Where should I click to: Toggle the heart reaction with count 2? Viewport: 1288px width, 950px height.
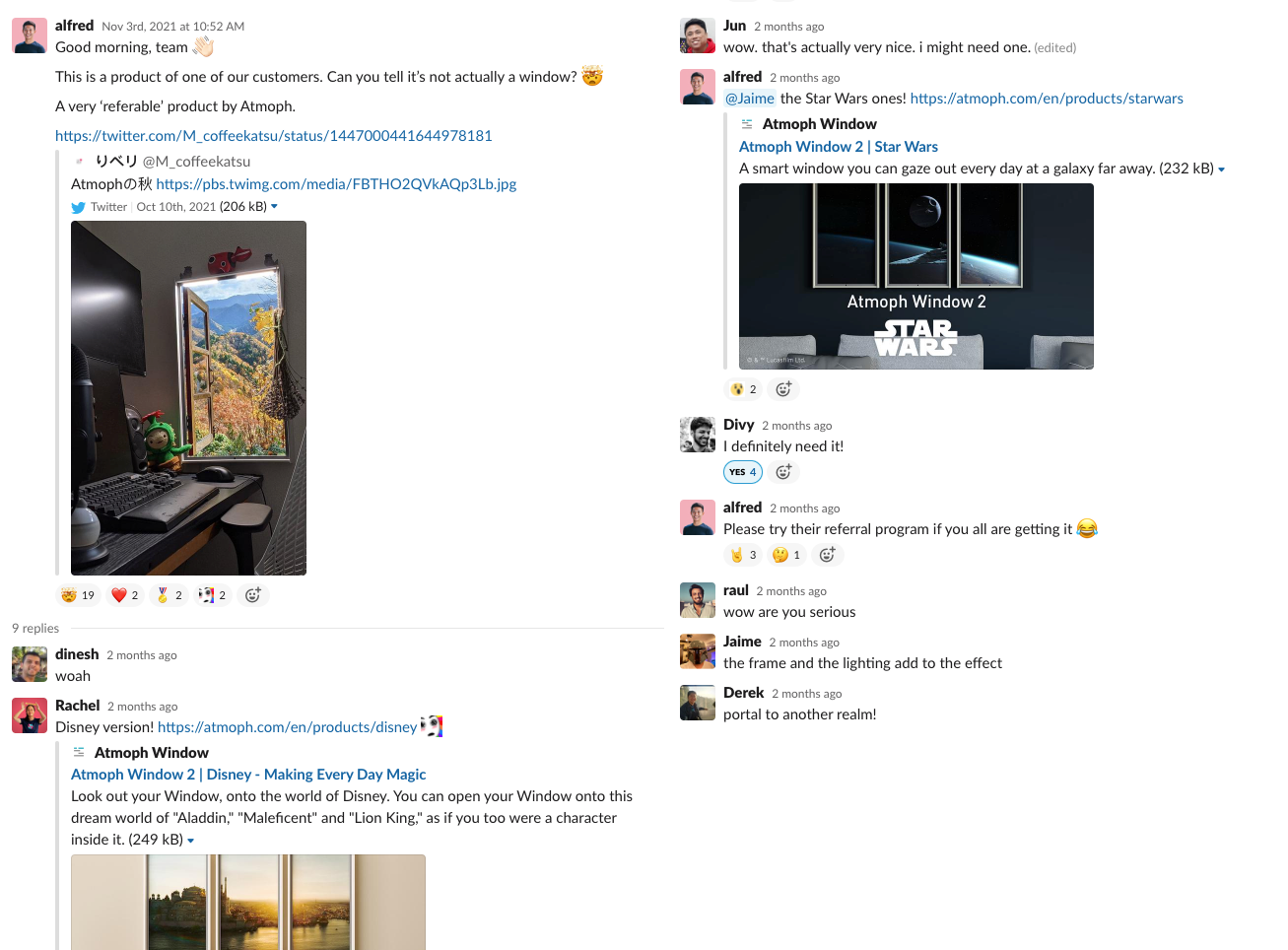tap(124, 595)
